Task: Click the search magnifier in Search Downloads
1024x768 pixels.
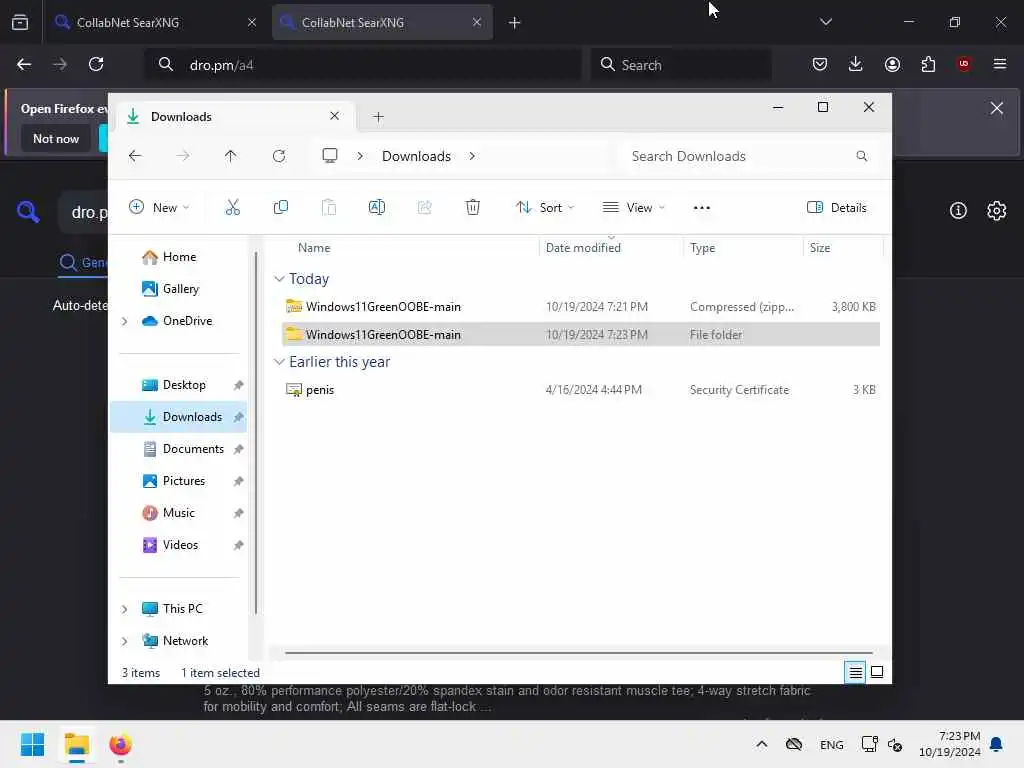Action: tap(861, 156)
